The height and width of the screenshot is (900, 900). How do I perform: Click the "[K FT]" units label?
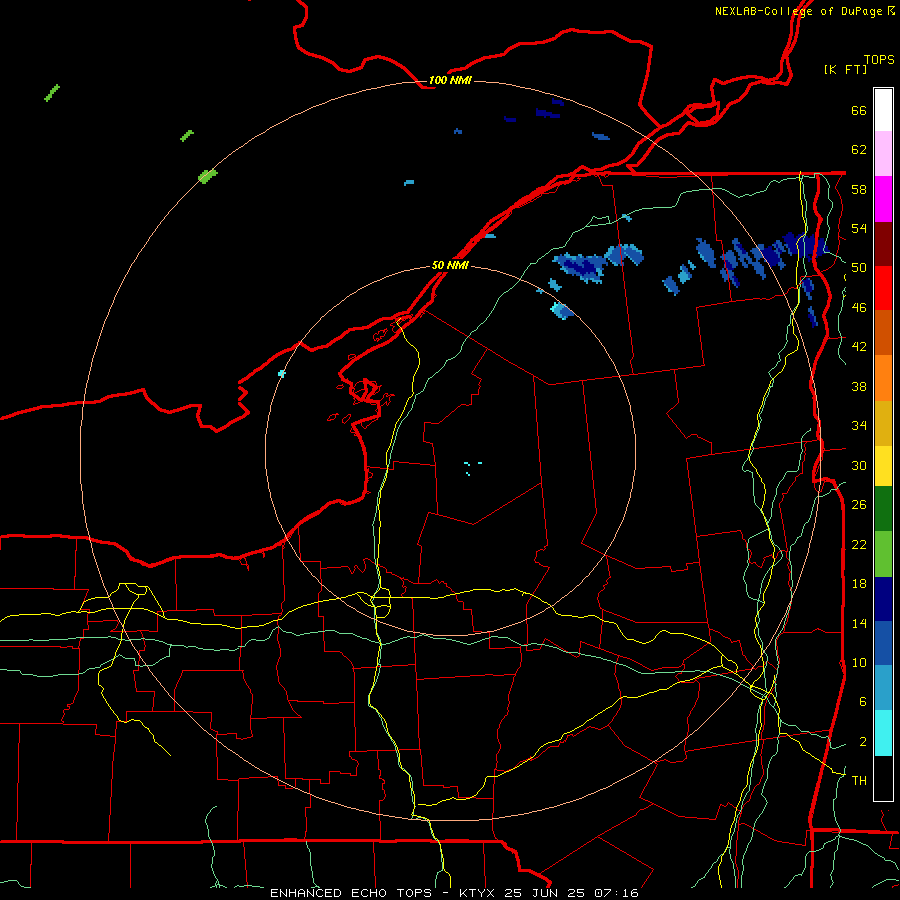pos(845,70)
